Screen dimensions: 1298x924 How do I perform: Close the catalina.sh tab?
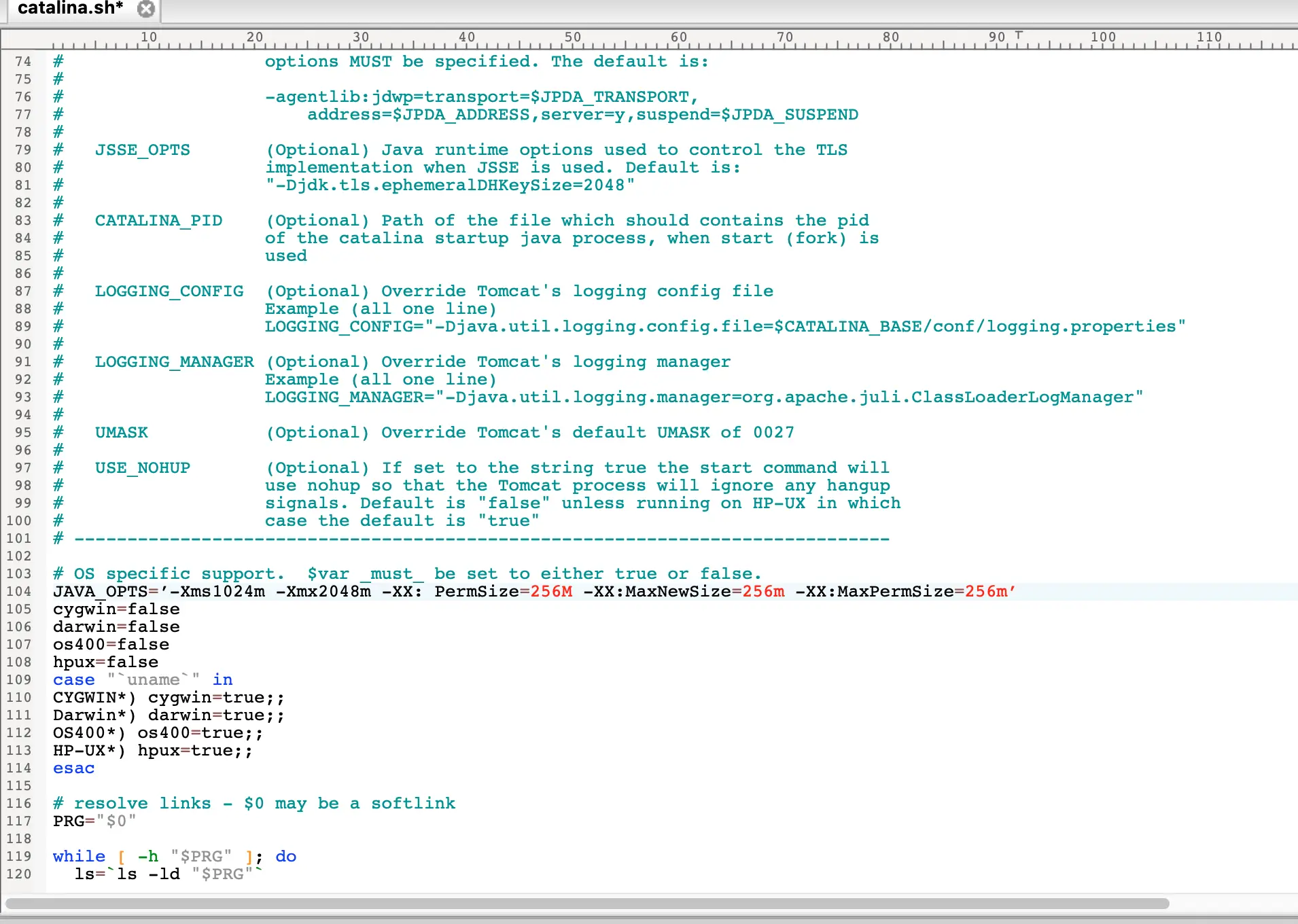click(x=146, y=9)
